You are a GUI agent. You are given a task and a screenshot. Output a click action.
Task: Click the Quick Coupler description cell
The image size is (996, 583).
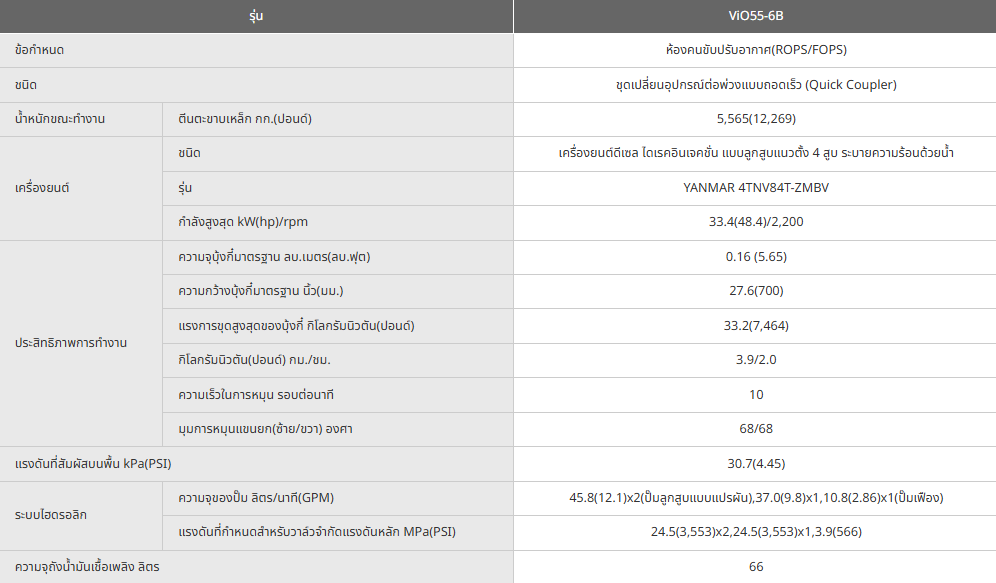(755, 85)
